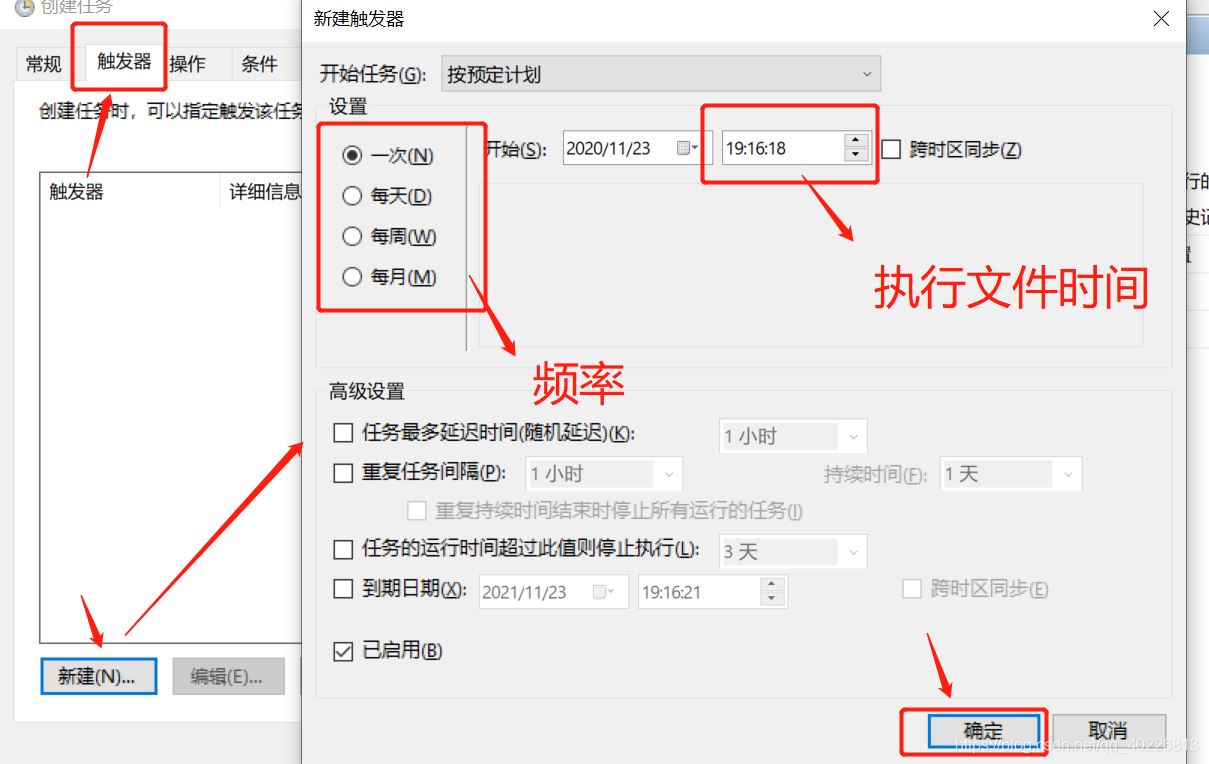Check the 重复任务间隔 checkbox
The width and height of the screenshot is (1209, 764).
click(344, 473)
